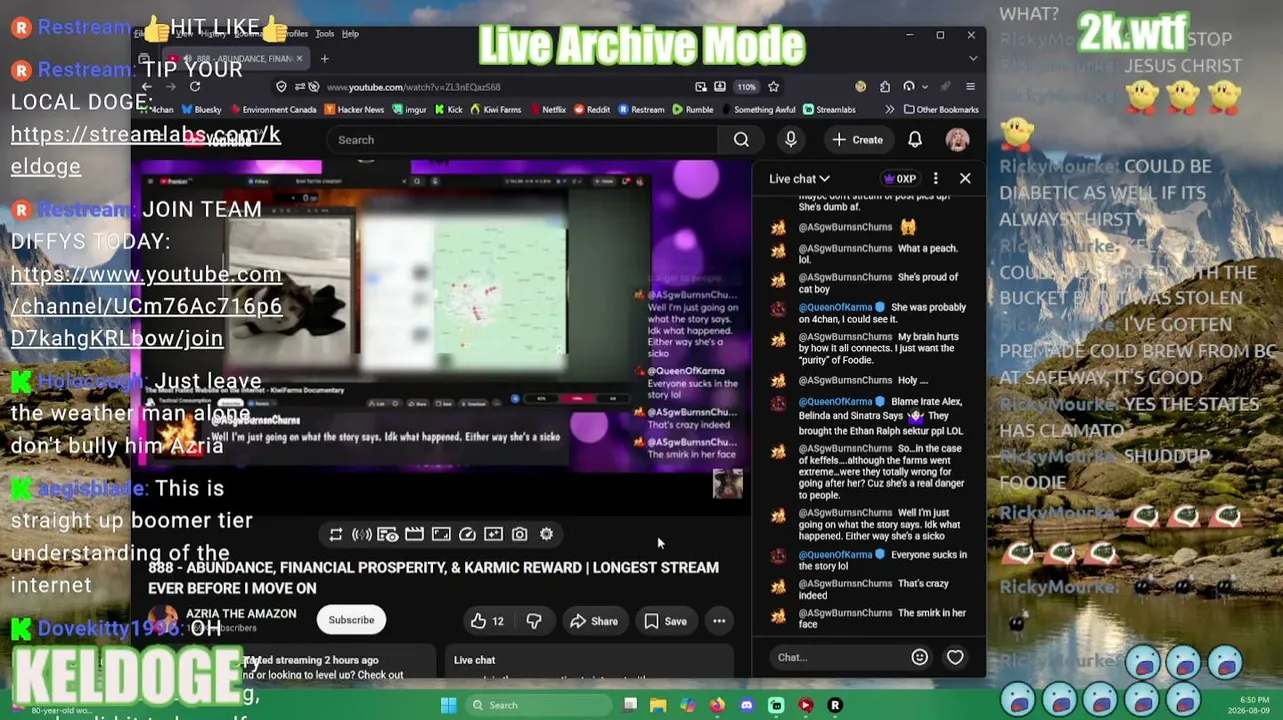Start voice search with the microphone icon
The height and width of the screenshot is (720, 1283).
click(791, 140)
